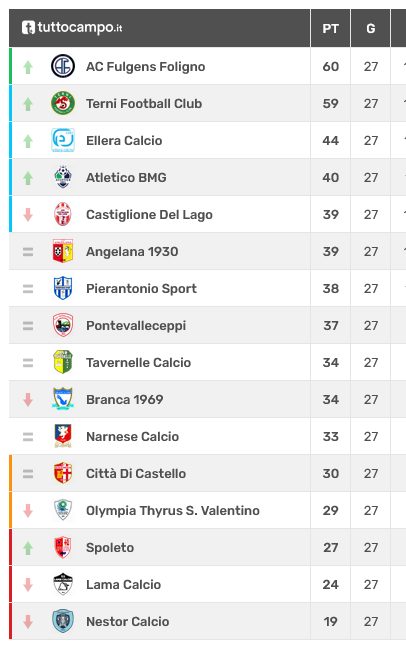
Task: Open Olympia Thyrus S. Valentino team page
Action: (x=173, y=511)
